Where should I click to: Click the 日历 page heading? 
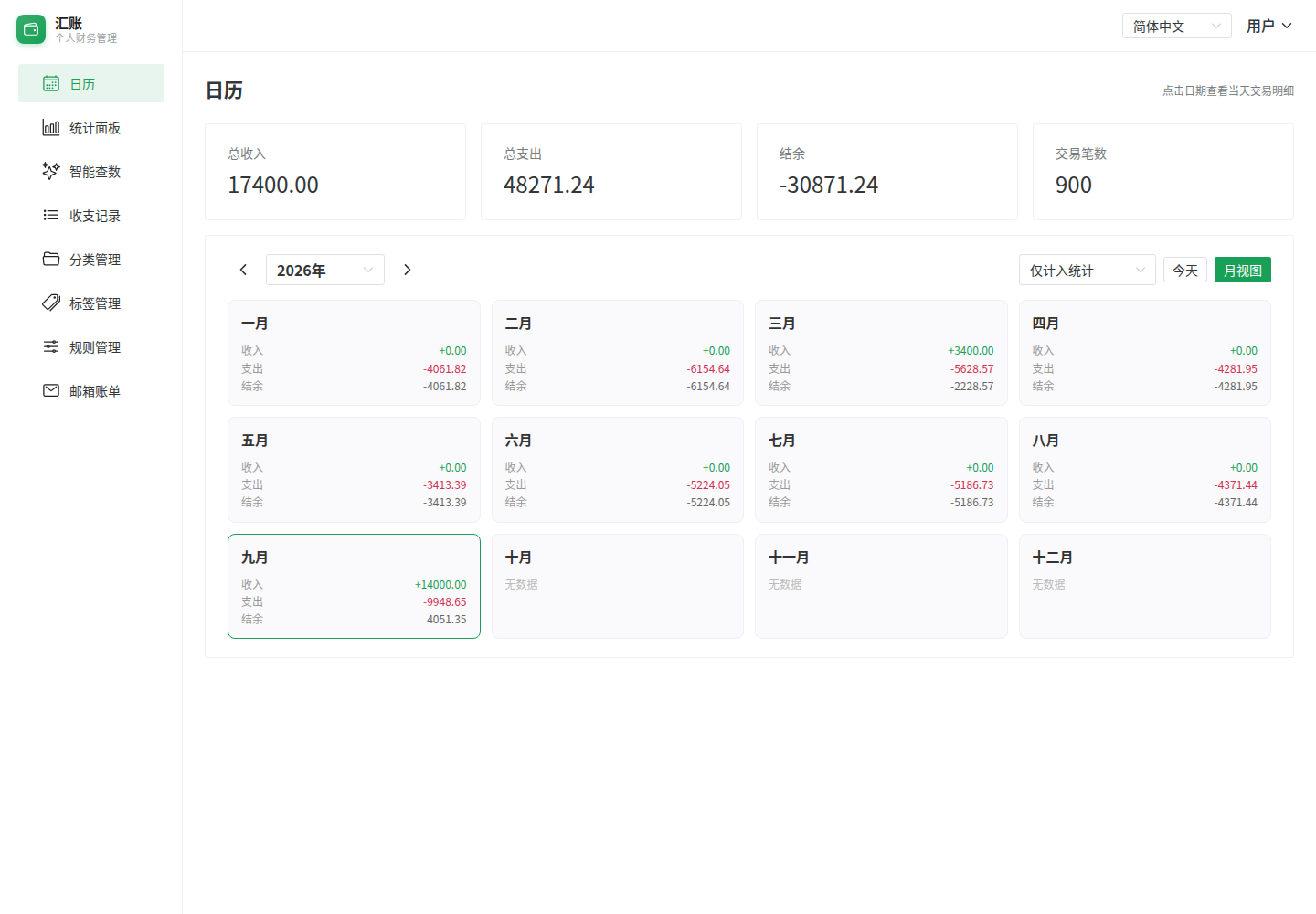tap(224, 90)
